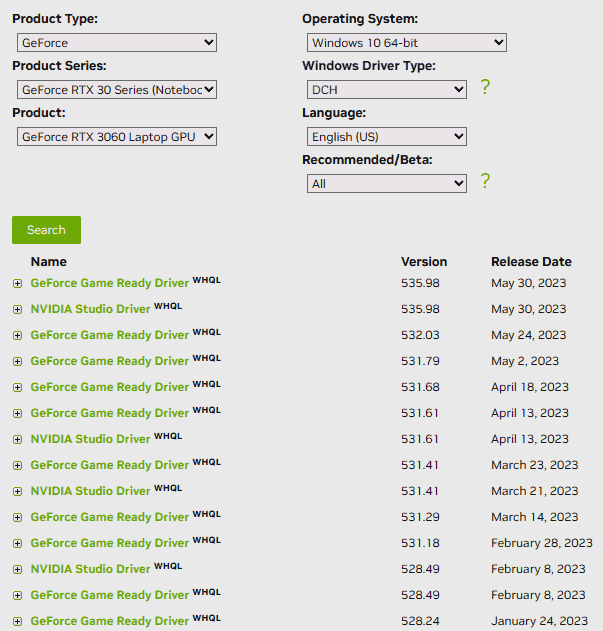Screen dimensions: 603x631
Task: Click the Name column header
Action: 49,262
